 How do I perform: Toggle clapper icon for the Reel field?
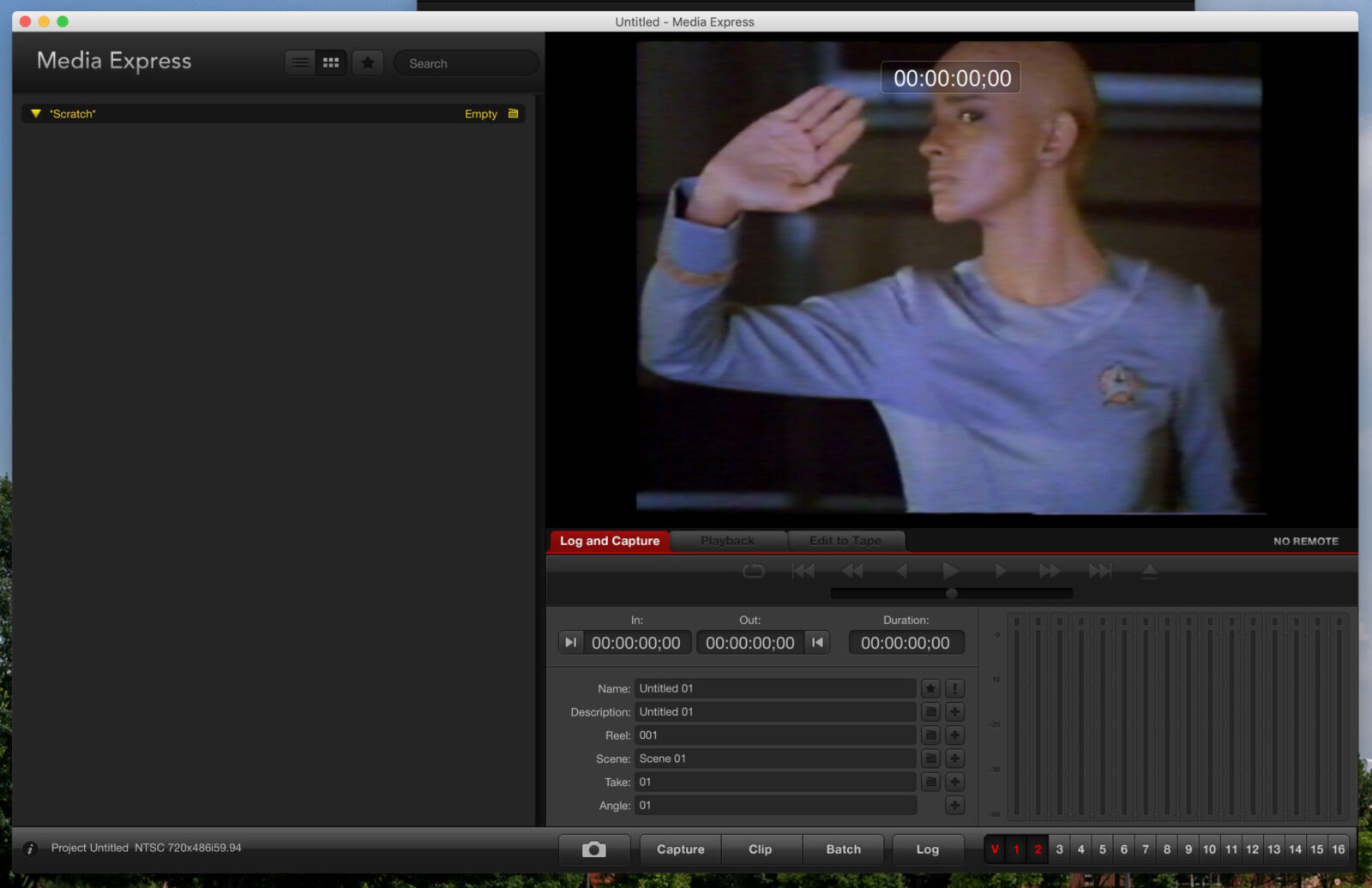[x=930, y=735]
